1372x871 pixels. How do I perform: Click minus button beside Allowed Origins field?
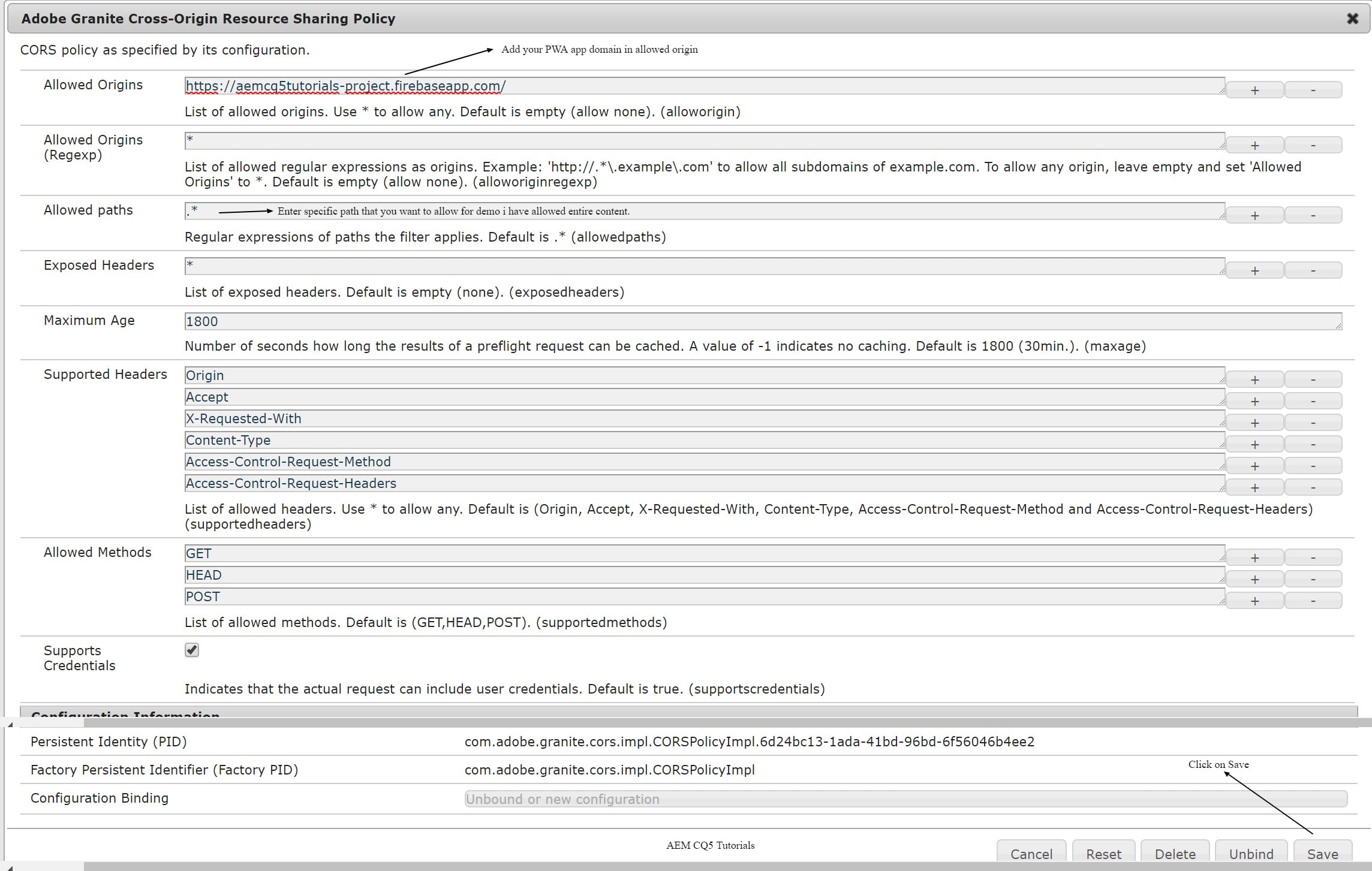tap(1313, 91)
